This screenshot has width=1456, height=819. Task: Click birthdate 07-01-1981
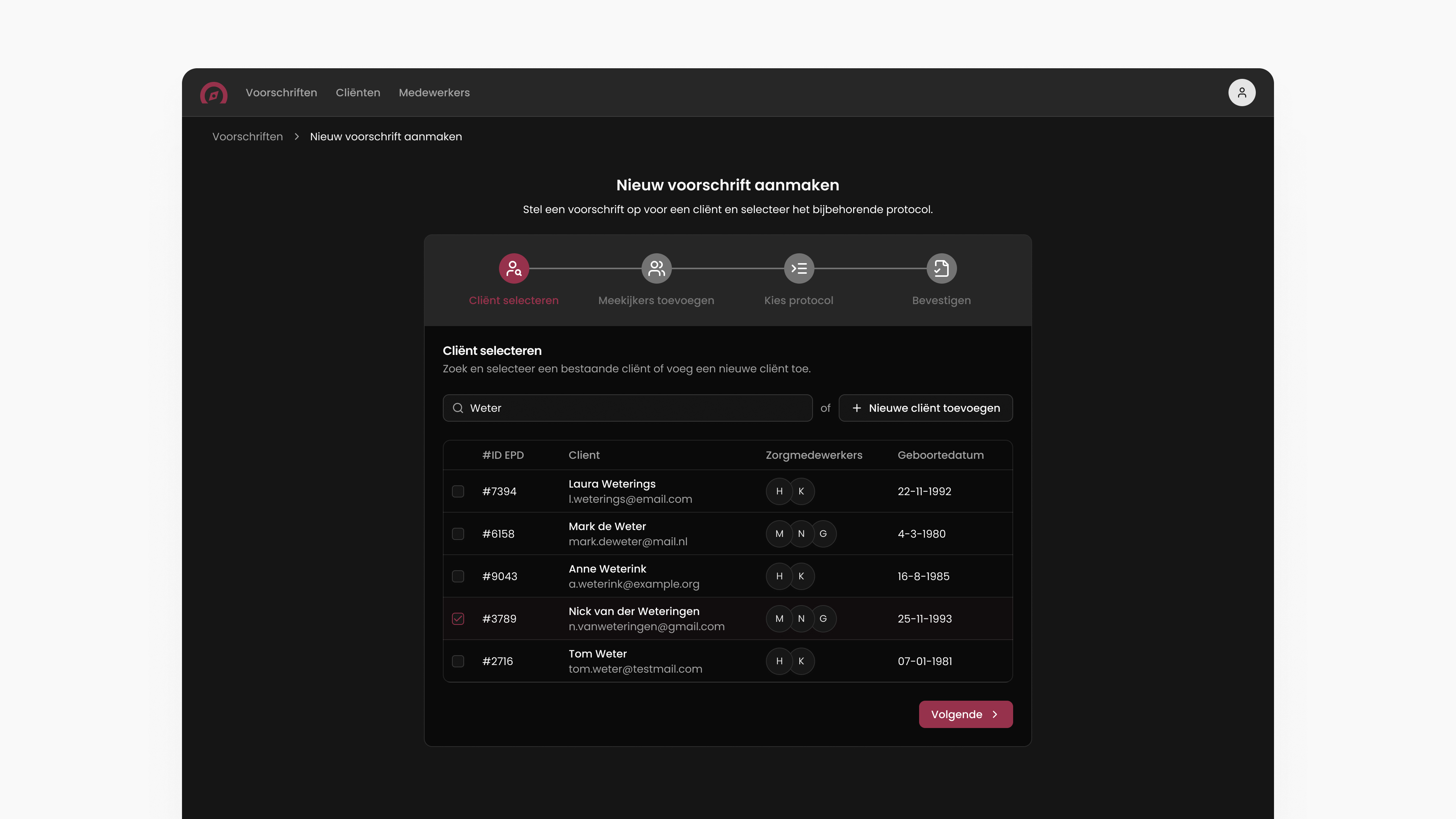pos(925,661)
